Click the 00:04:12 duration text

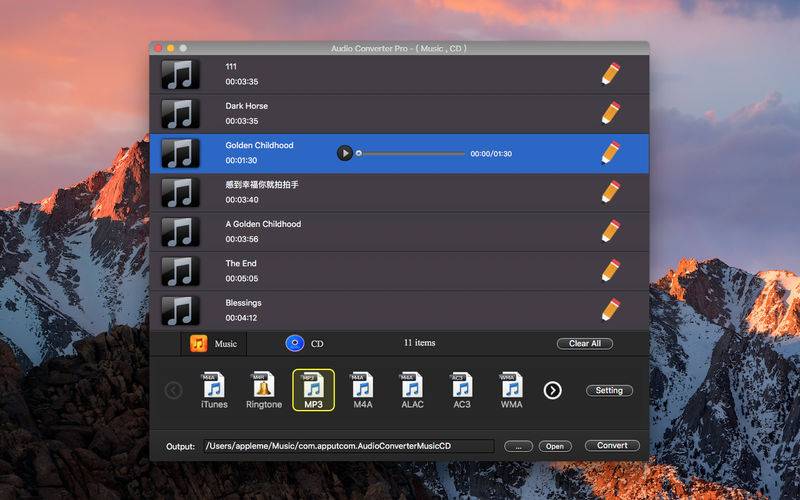[241, 318]
